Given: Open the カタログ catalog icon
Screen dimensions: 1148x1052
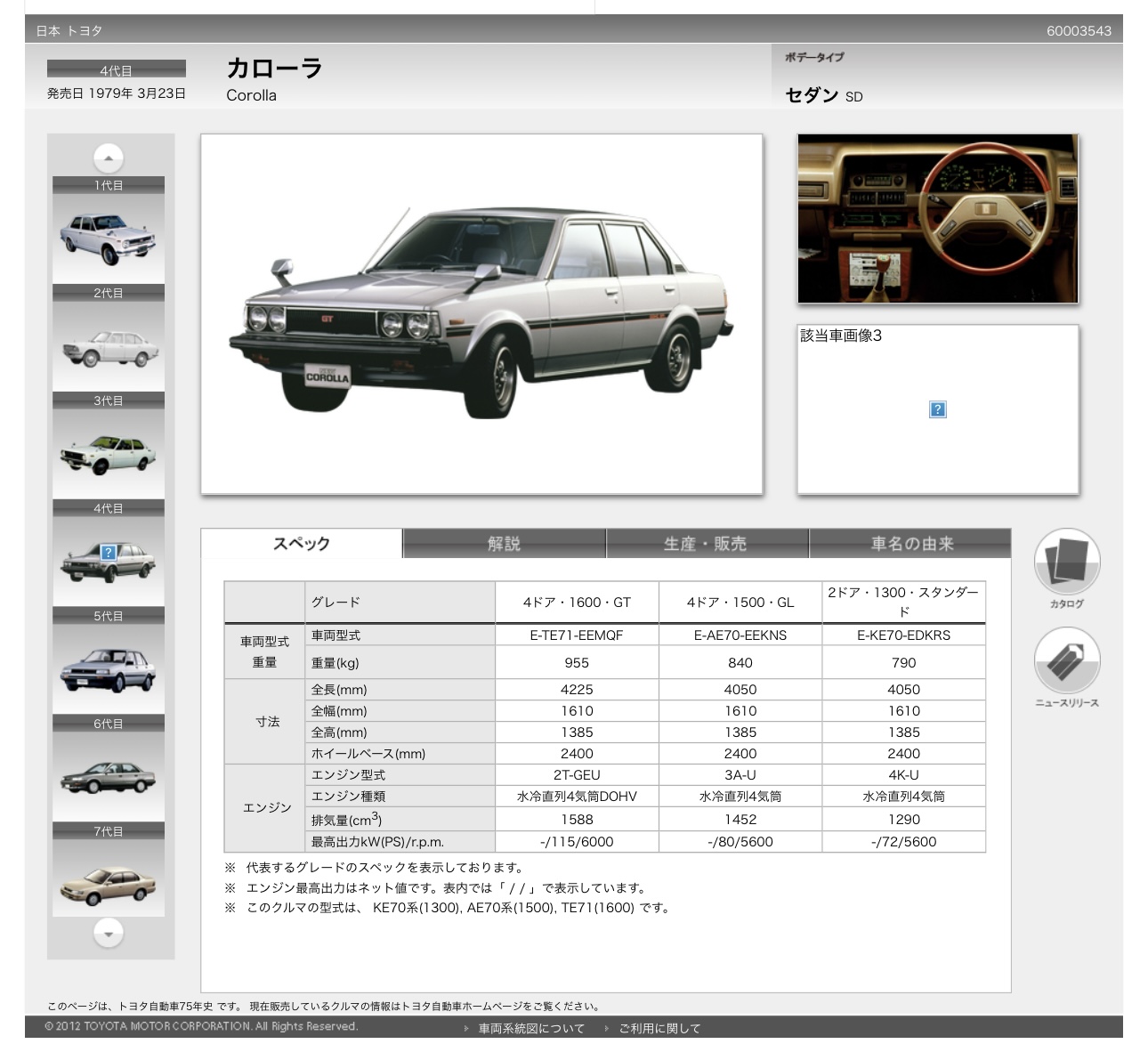Looking at the screenshot, I should pos(1066,562).
